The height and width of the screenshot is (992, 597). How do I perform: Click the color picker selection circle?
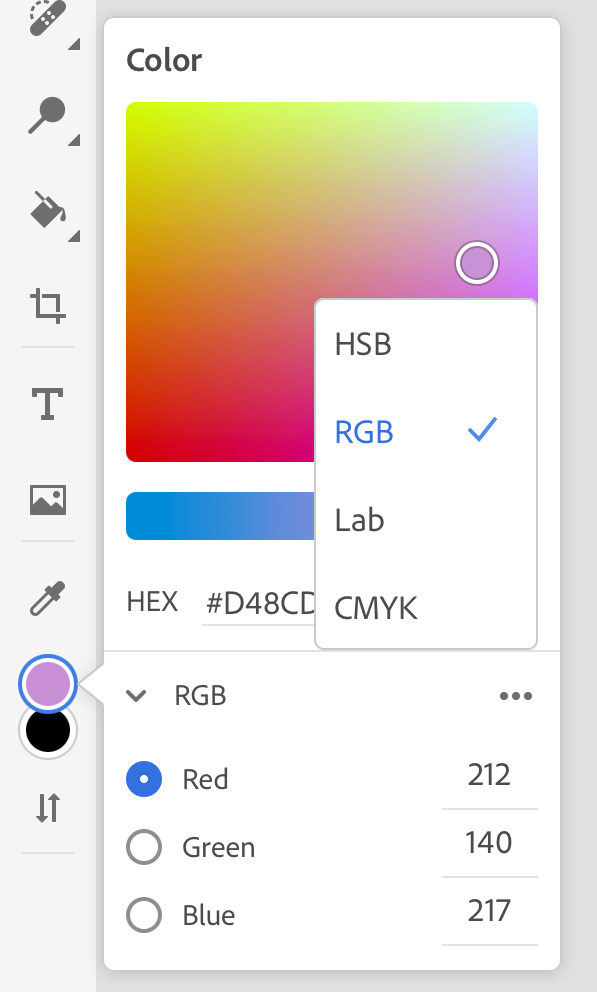(477, 263)
